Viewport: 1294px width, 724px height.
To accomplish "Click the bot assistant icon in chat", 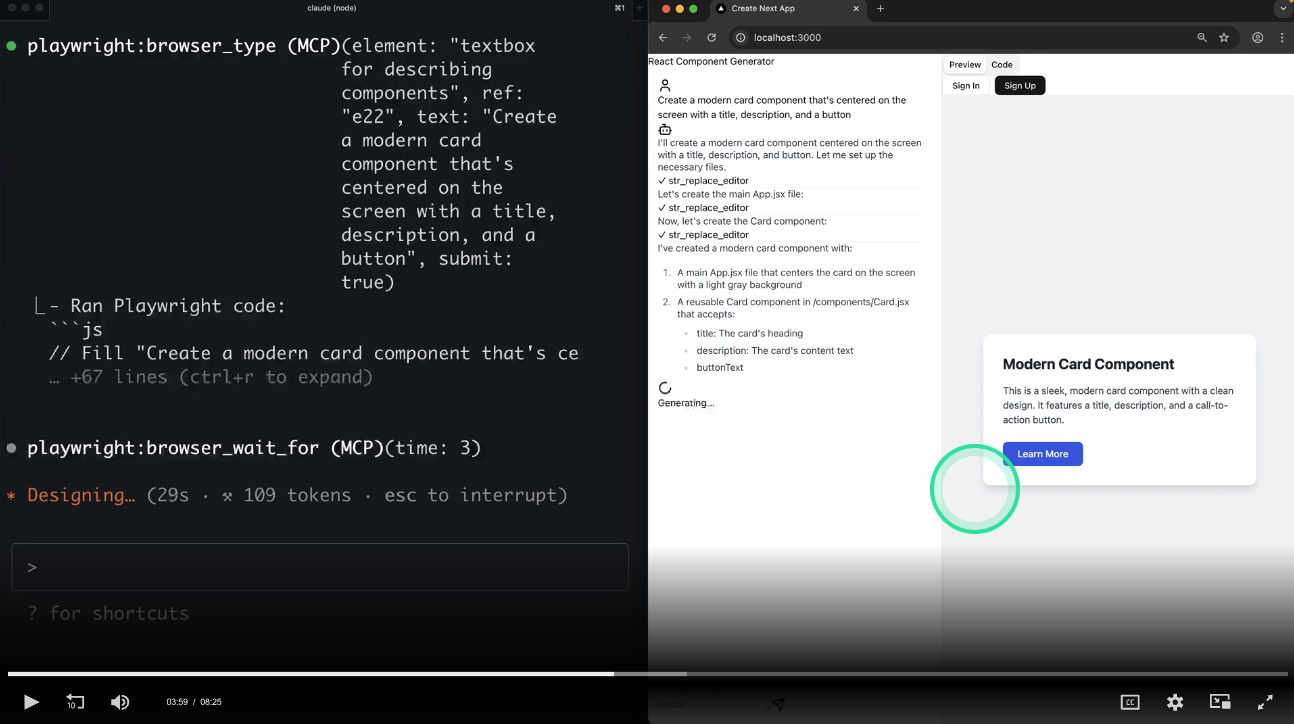I will pos(665,129).
